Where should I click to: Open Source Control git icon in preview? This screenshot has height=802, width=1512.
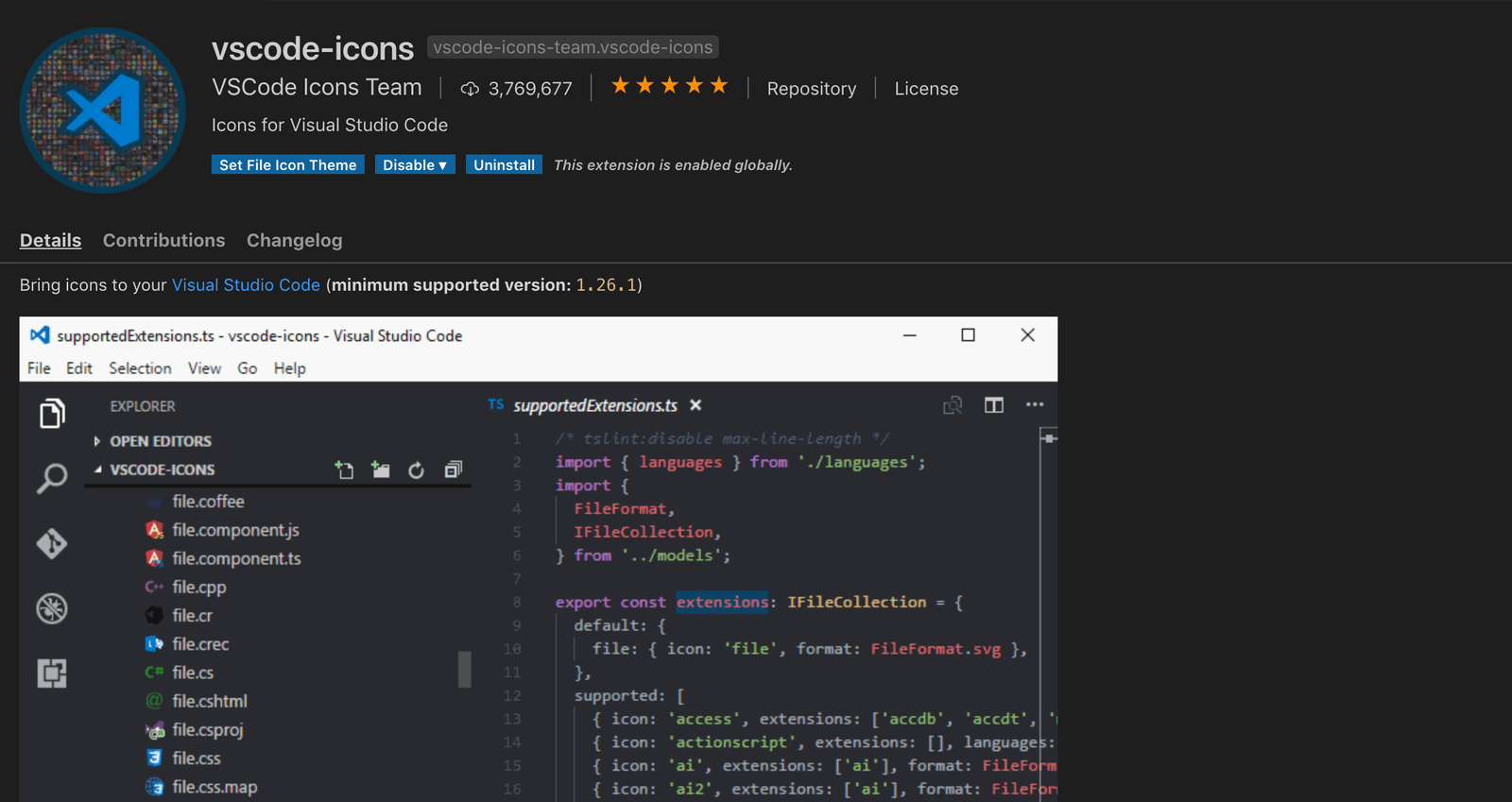52,543
